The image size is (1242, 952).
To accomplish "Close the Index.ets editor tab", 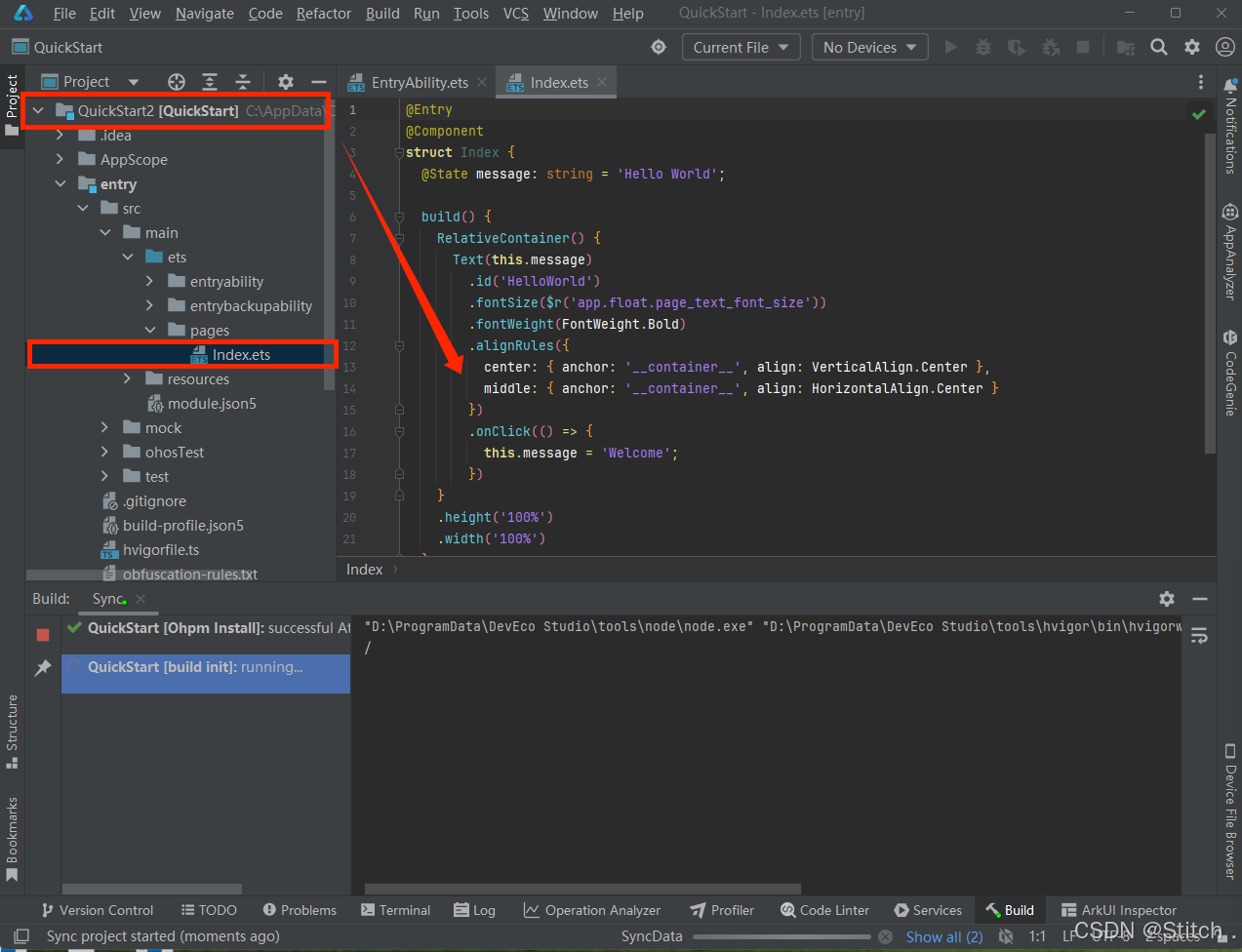I will pyautogui.click(x=602, y=82).
